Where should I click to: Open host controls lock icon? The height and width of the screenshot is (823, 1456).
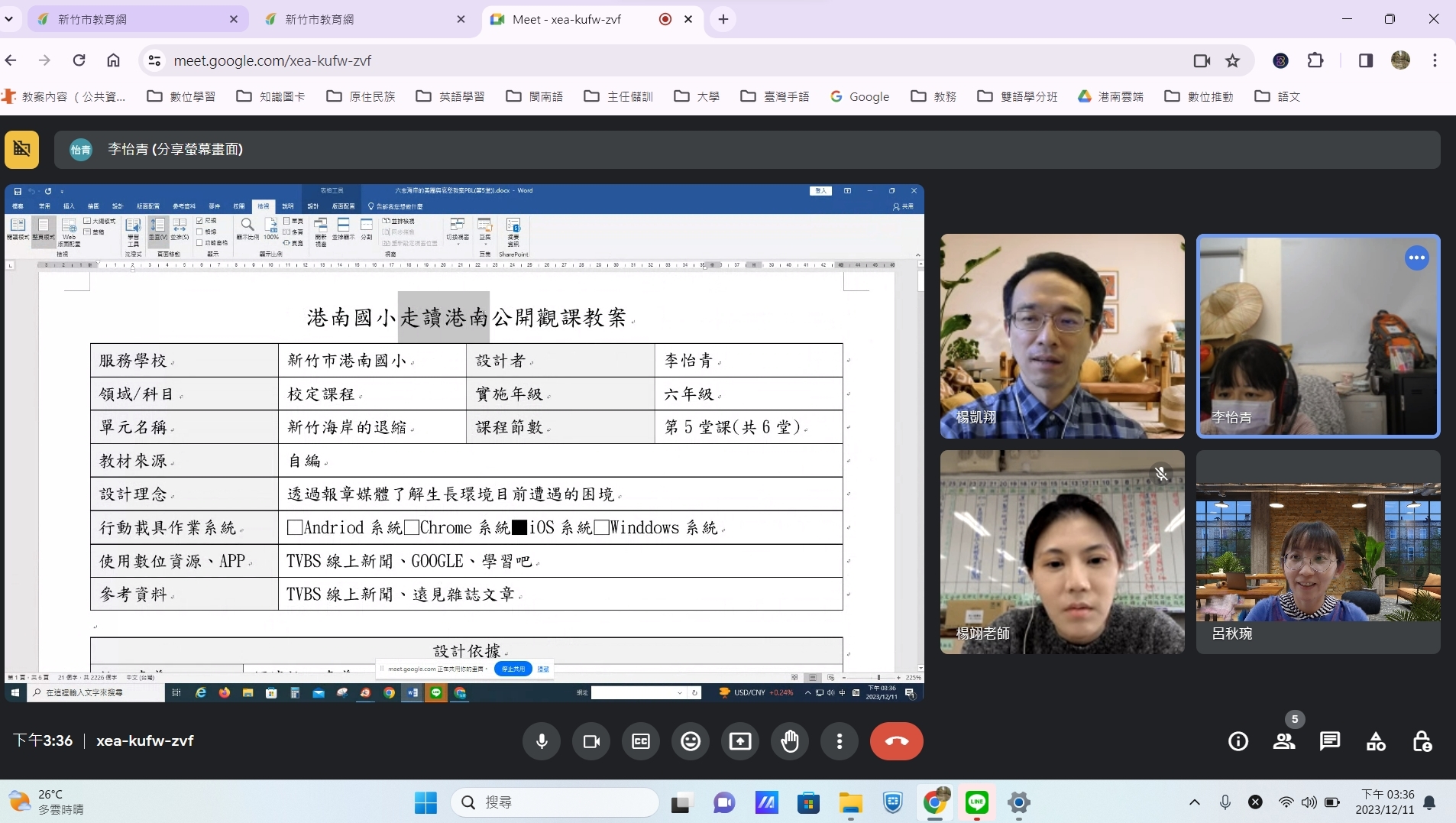tap(1422, 741)
